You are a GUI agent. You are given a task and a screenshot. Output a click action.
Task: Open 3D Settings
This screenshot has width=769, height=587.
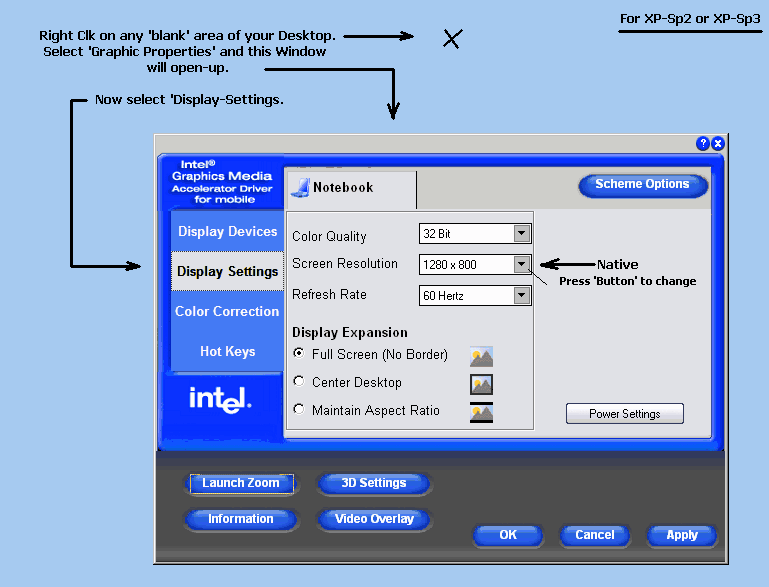pos(374,483)
